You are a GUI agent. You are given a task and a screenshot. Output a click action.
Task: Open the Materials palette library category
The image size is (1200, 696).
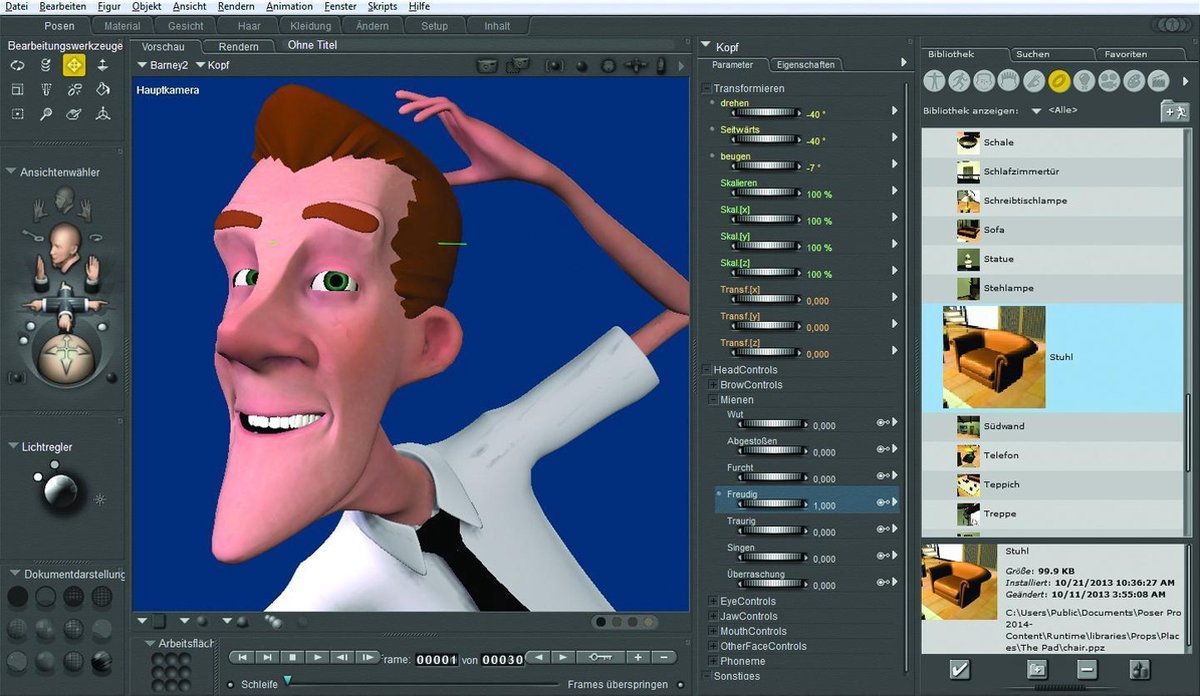[1134, 81]
